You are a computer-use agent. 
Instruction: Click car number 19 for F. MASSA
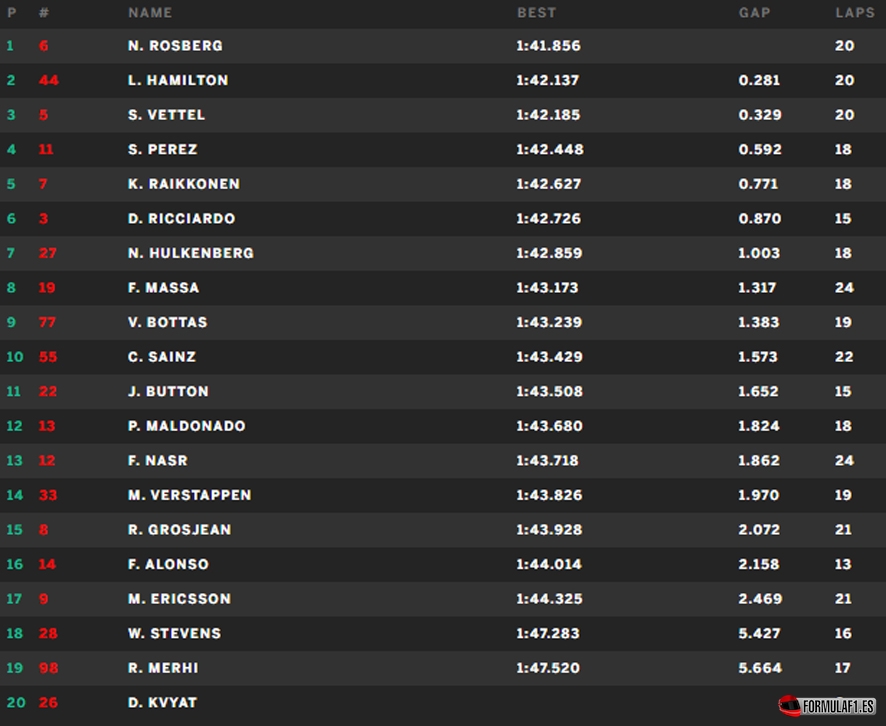47,288
